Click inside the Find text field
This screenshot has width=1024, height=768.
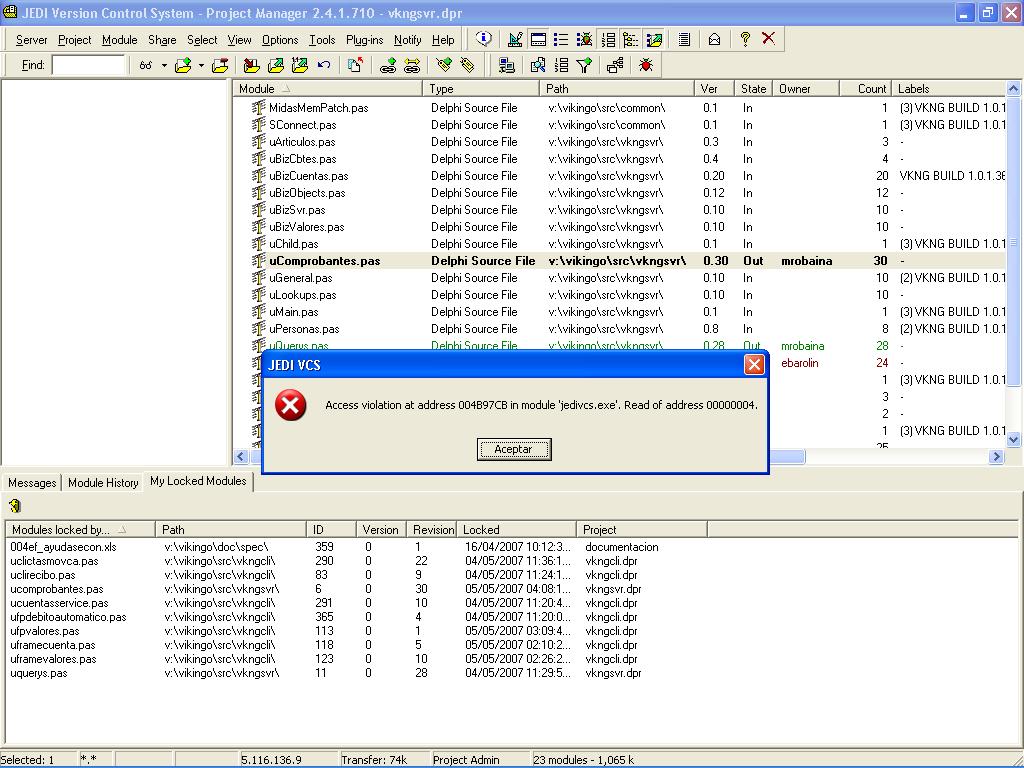88,65
